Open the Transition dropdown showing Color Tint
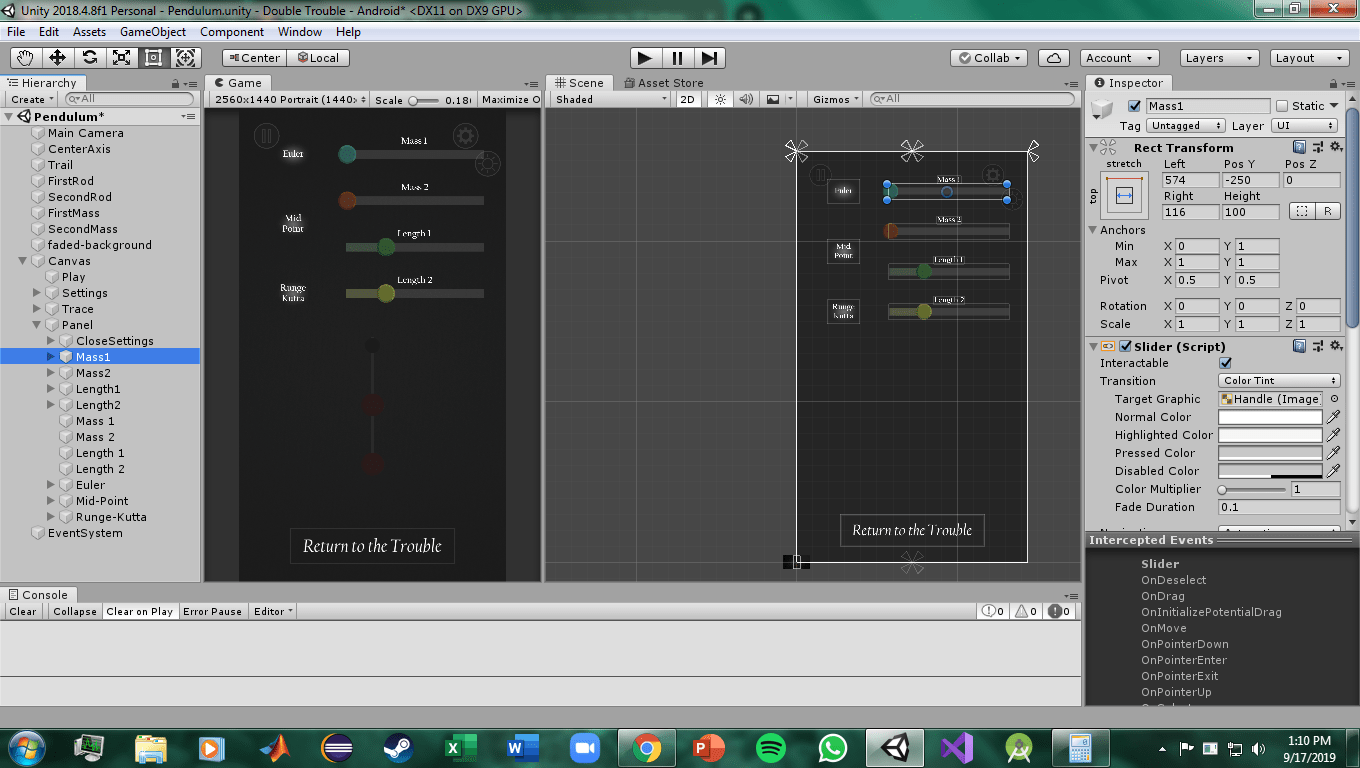Image resolution: width=1360 pixels, height=768 pixels. pos(1279,381)
